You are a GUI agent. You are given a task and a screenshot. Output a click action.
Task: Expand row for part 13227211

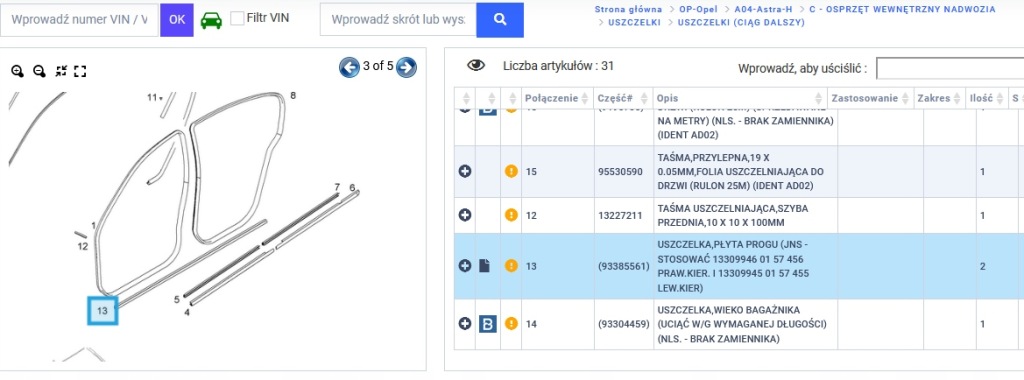(x=465, y=215)
